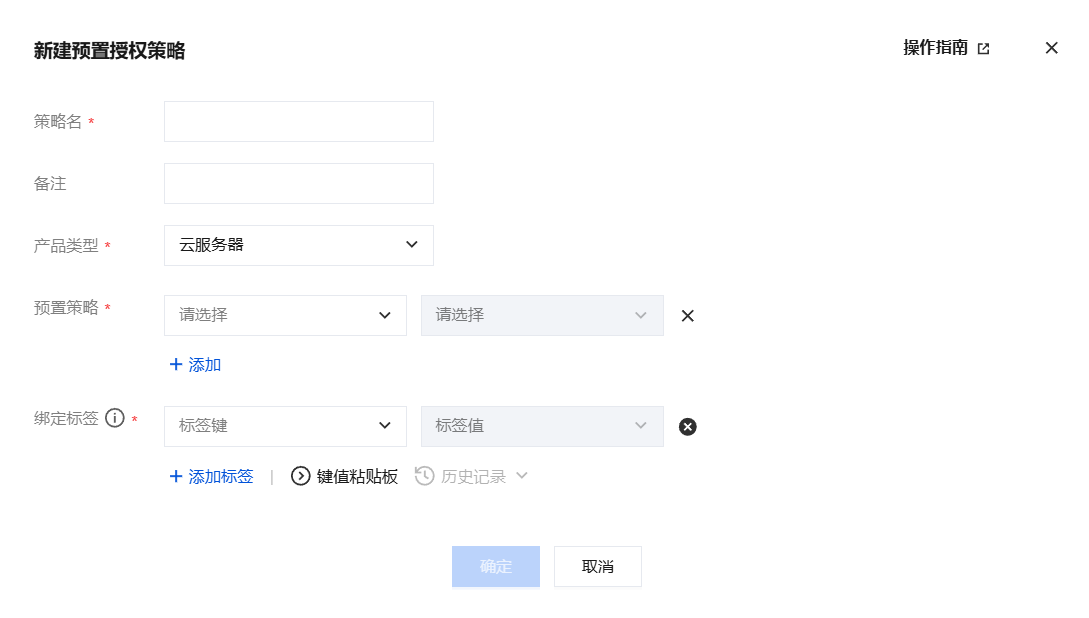Expand the 历史记录 chevron
Viewport: 1089px width, 618px height.
point(522,476)
